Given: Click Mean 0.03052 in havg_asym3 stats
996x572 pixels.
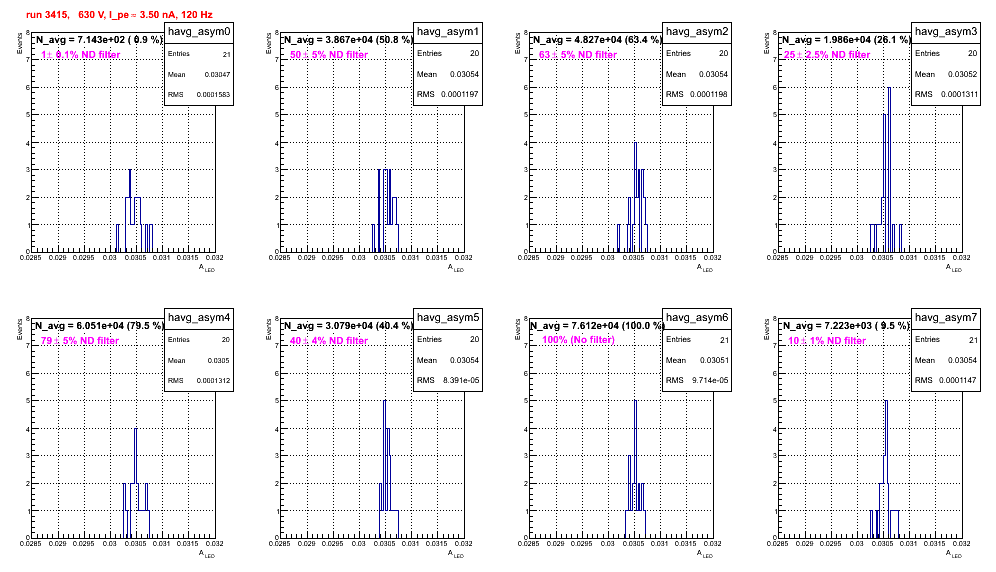Looking at the screenshot, I should click(946, 74).
